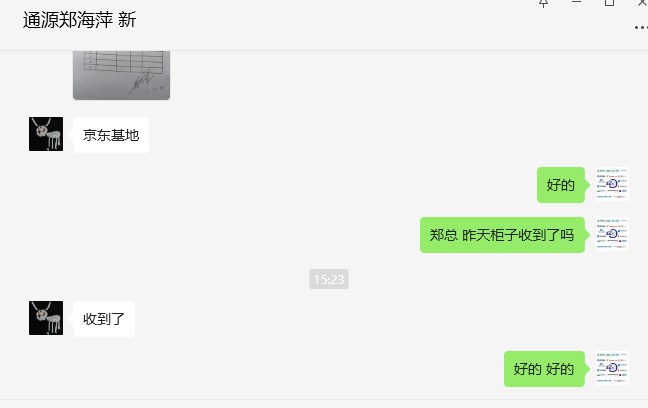
Task: Minimize the chat window
Action: click(x=577, y=2)
